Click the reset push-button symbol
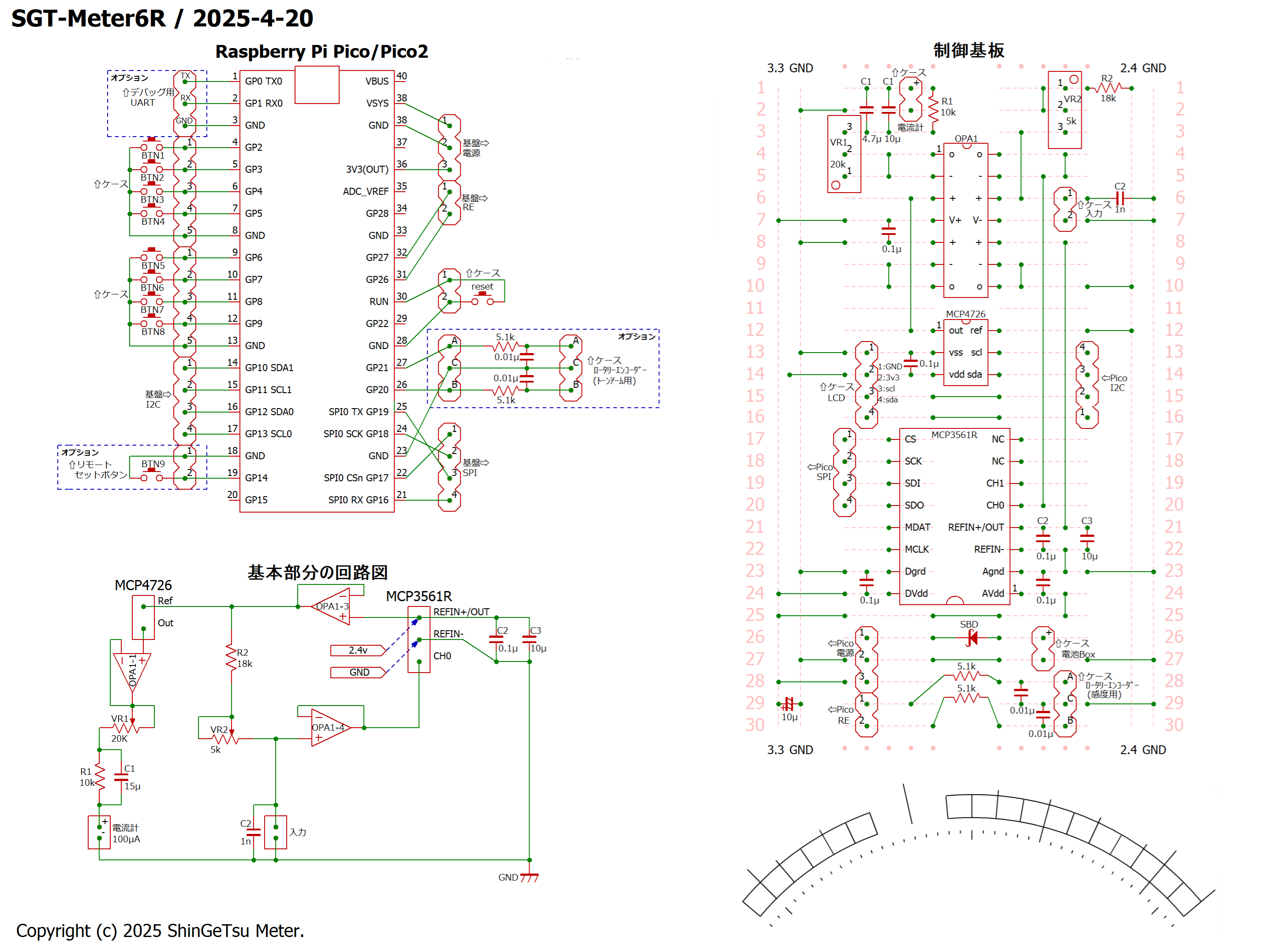1270x952 pixels. point(482,298)
